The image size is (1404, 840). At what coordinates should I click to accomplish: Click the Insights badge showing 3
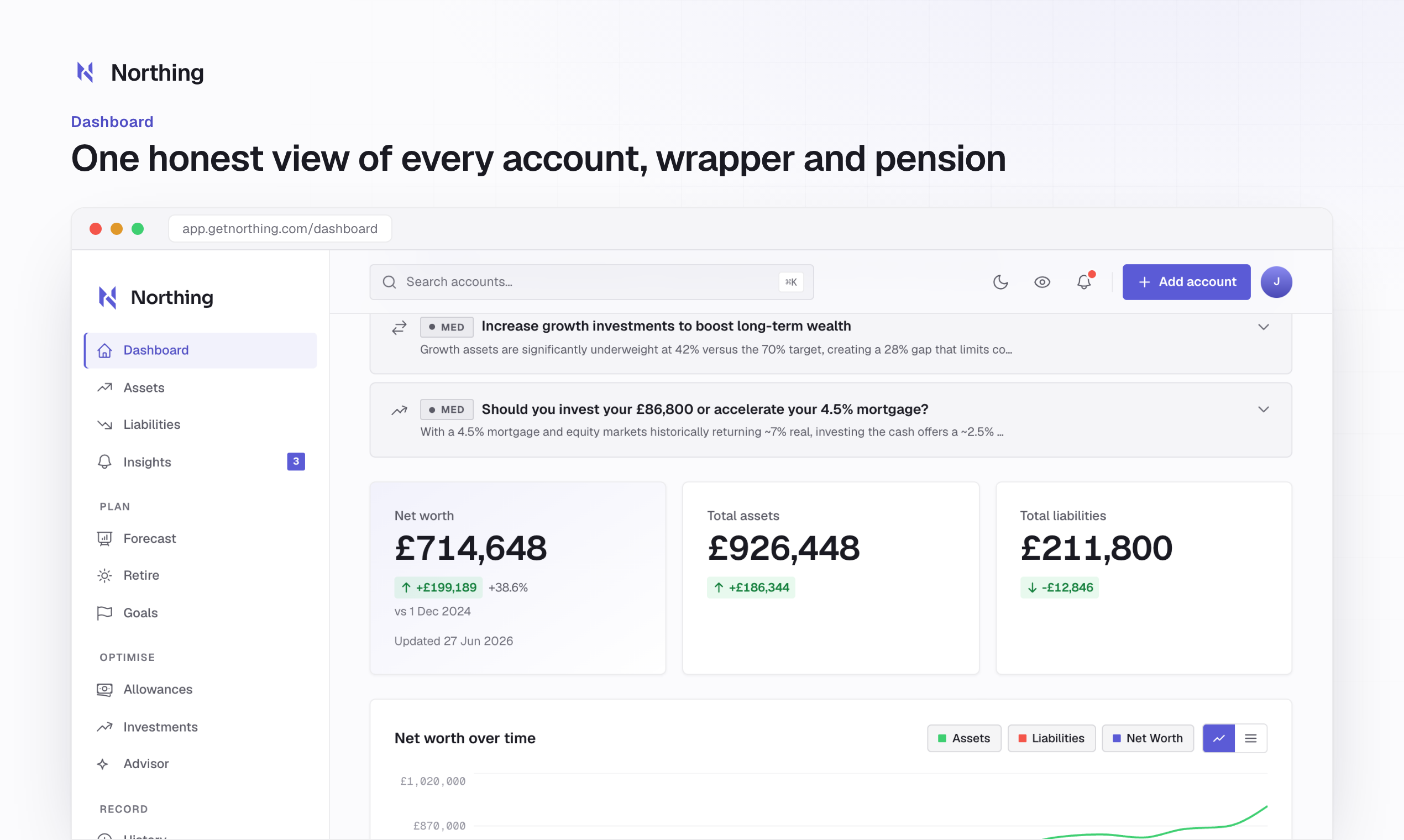[x=296, y=461]
